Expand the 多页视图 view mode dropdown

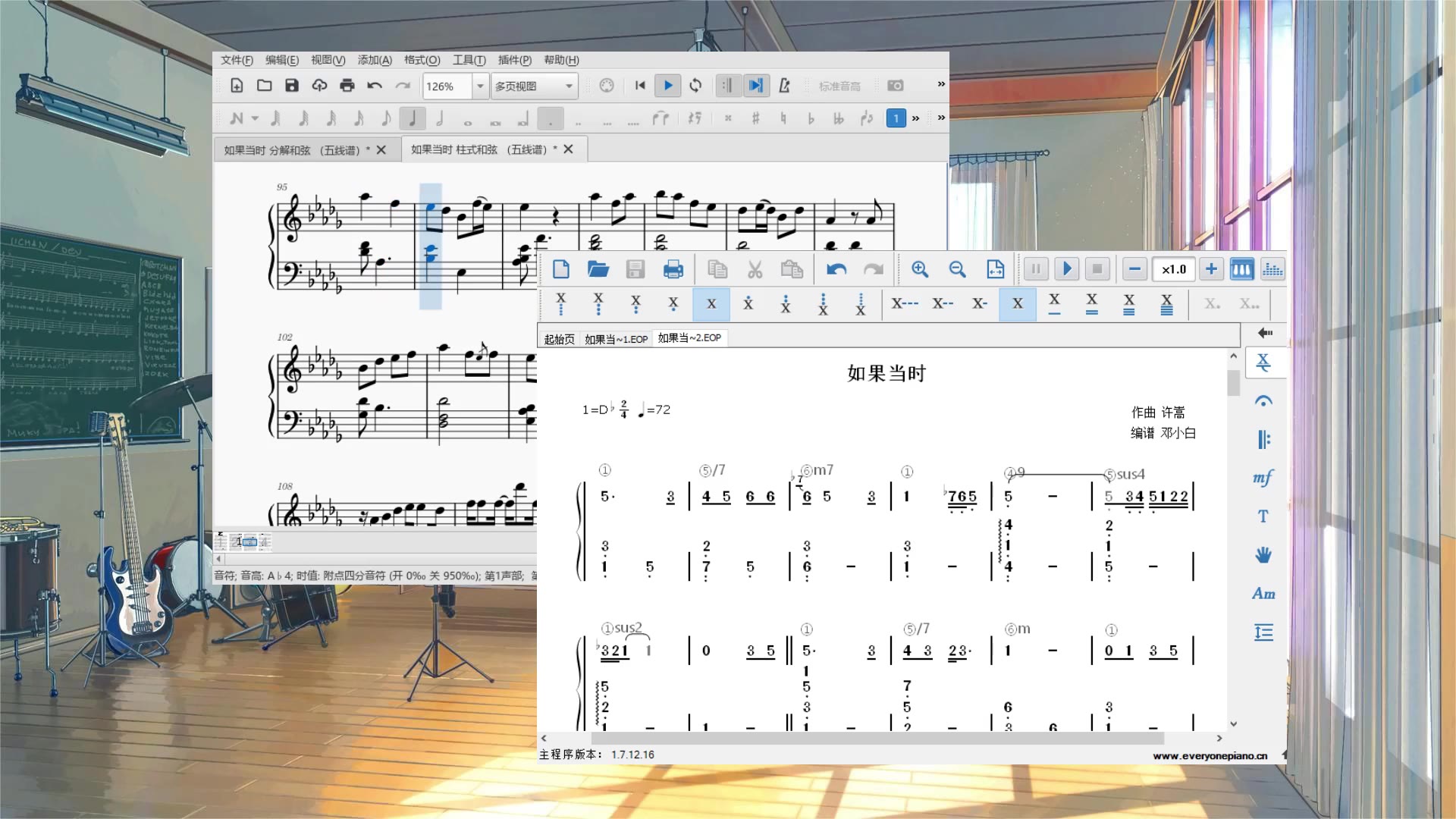[x=569, y=86]
